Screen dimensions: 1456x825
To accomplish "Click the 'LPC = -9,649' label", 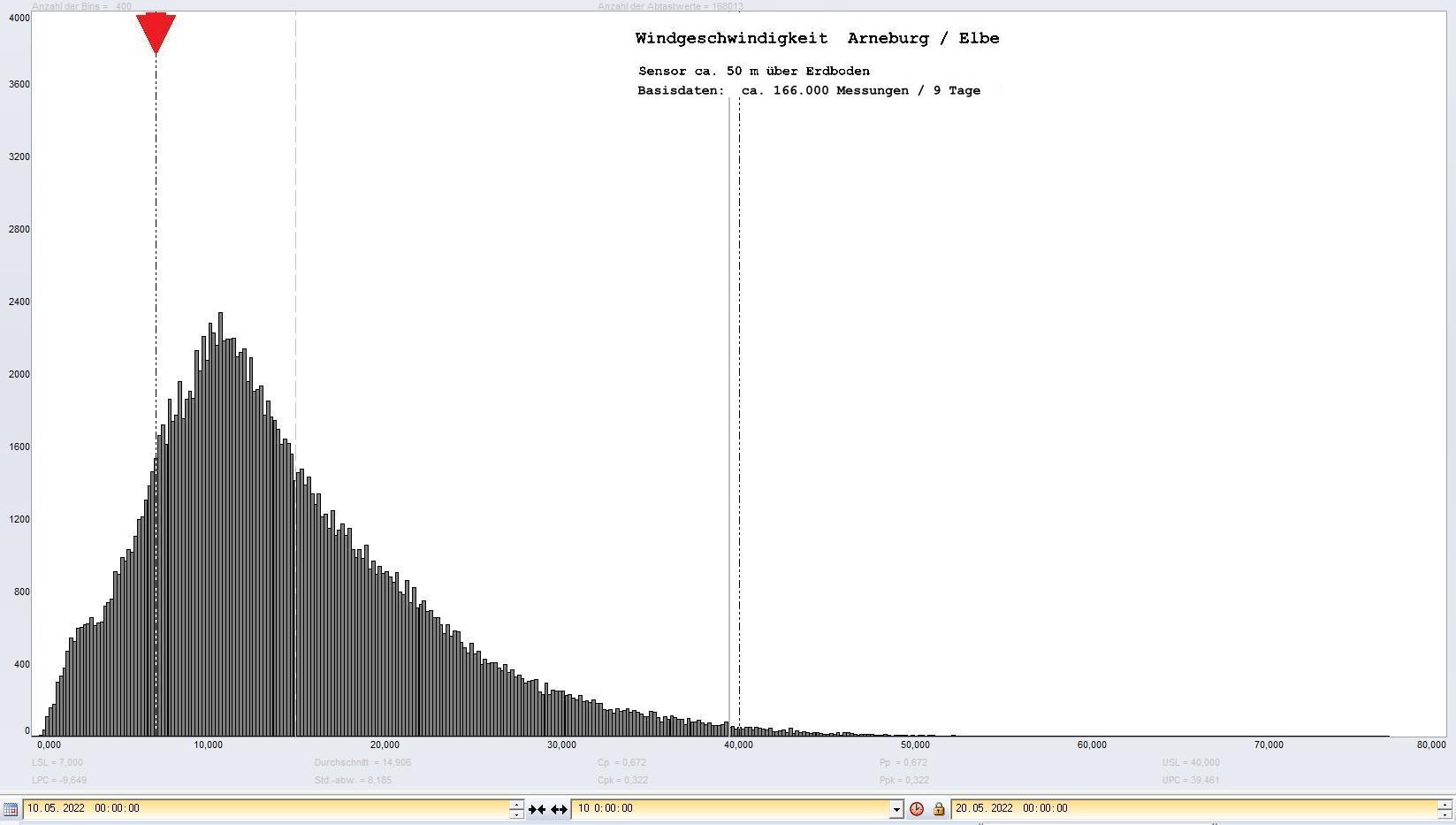I will click(59, 780).
